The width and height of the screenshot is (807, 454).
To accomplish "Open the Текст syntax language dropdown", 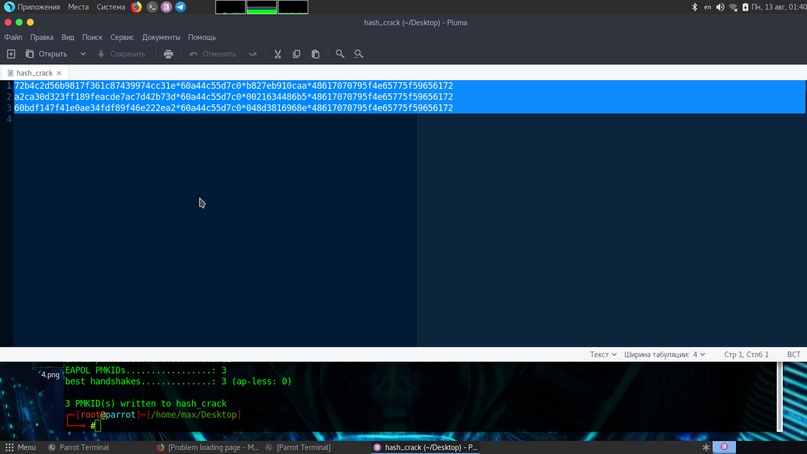I will [603, 354].
